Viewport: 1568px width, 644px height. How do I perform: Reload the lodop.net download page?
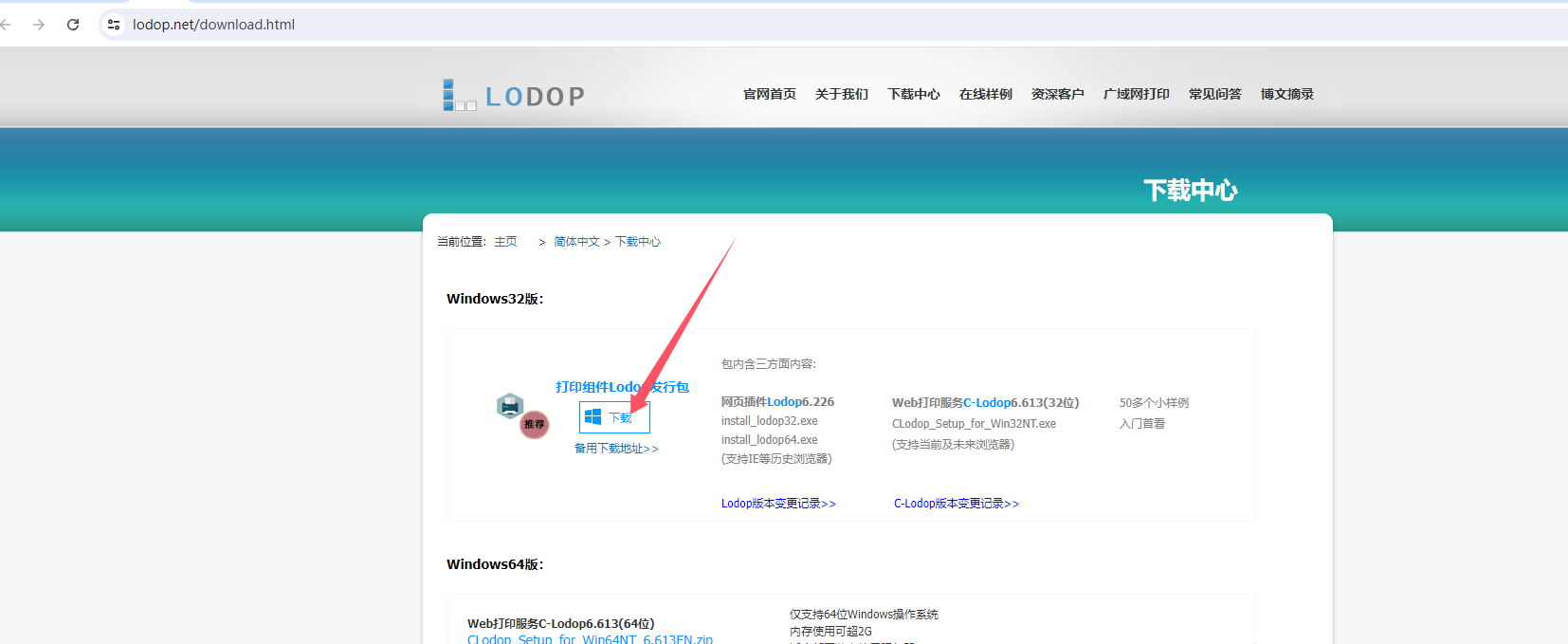(x=73, y=25)
